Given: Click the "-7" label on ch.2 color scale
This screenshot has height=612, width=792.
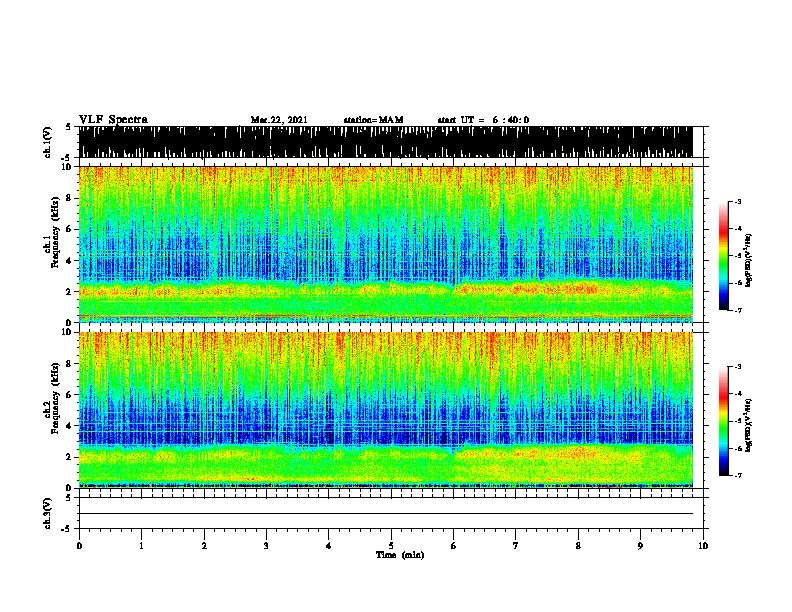Looking at the screenshot, I should pos(737,475).
